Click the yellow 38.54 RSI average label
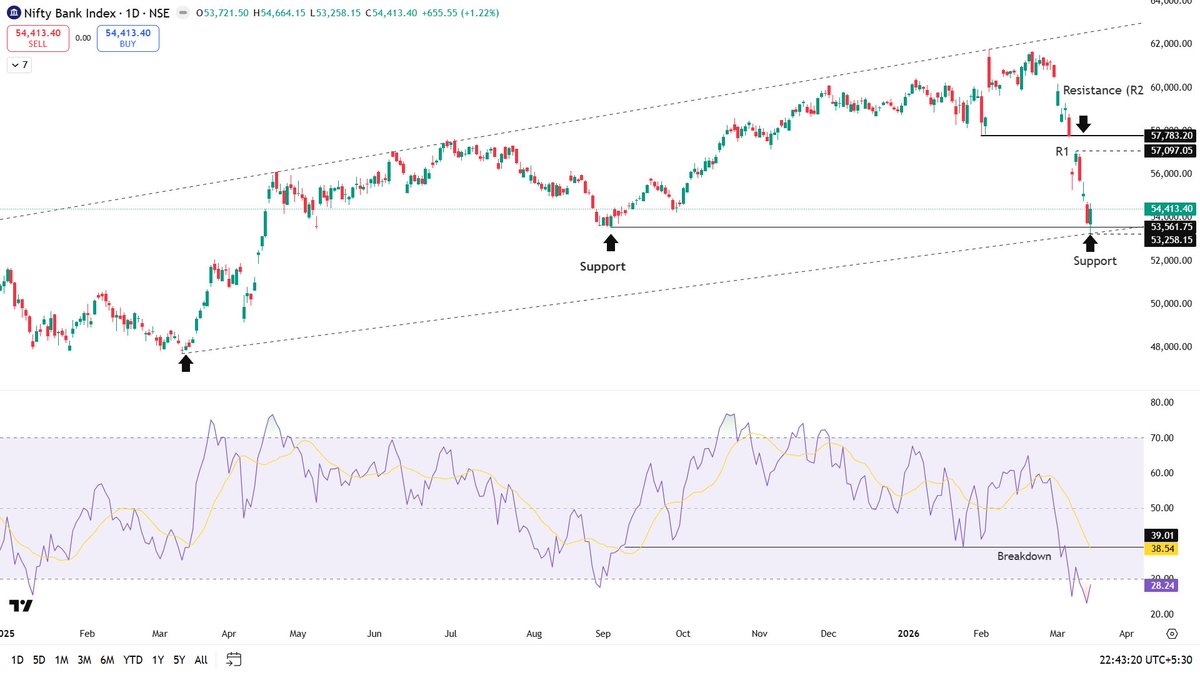The height and width of the screenshot is (675, 1200). [x=1162, y=549]
